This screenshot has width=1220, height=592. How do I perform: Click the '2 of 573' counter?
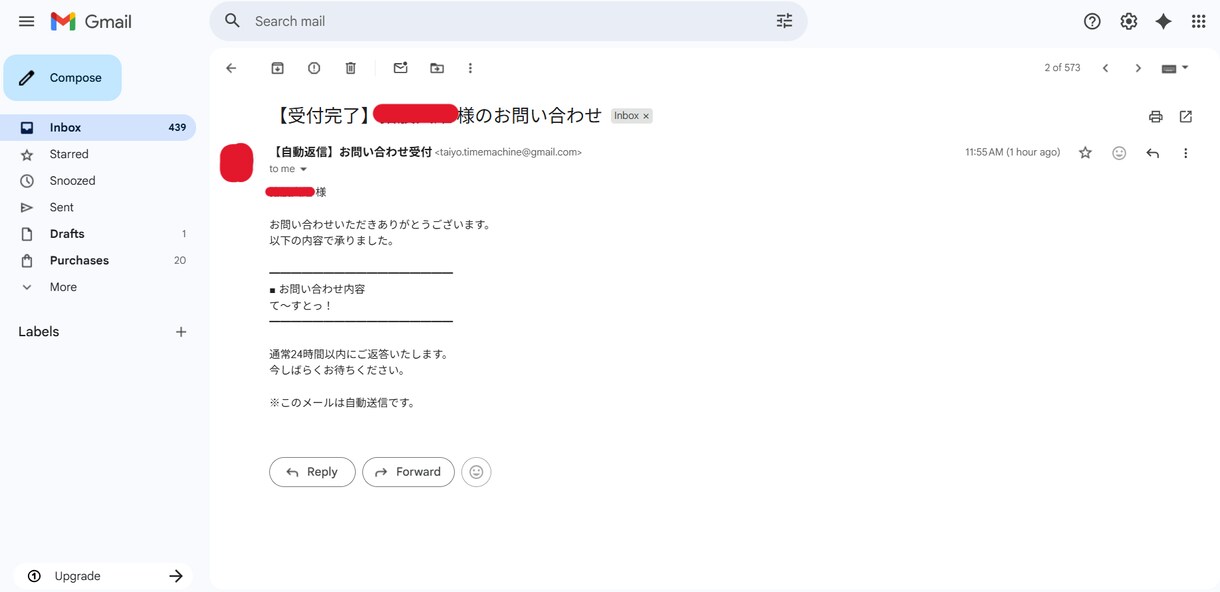[1062, 68]
